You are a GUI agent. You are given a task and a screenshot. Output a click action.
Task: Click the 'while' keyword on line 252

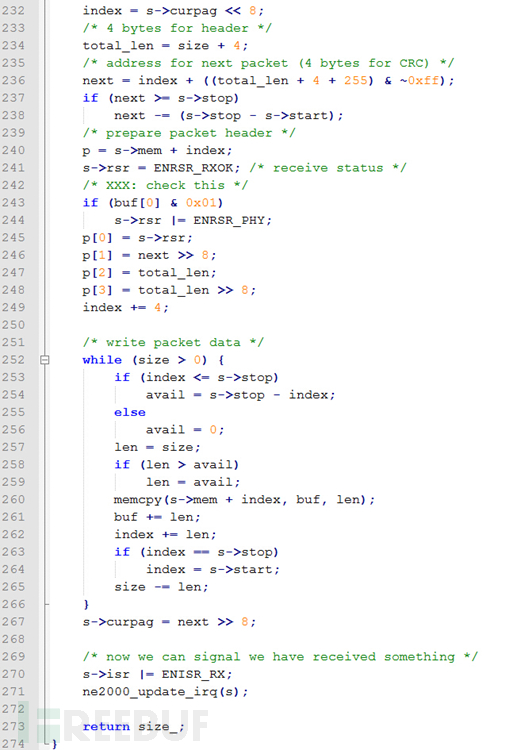(x=102, y=360)
